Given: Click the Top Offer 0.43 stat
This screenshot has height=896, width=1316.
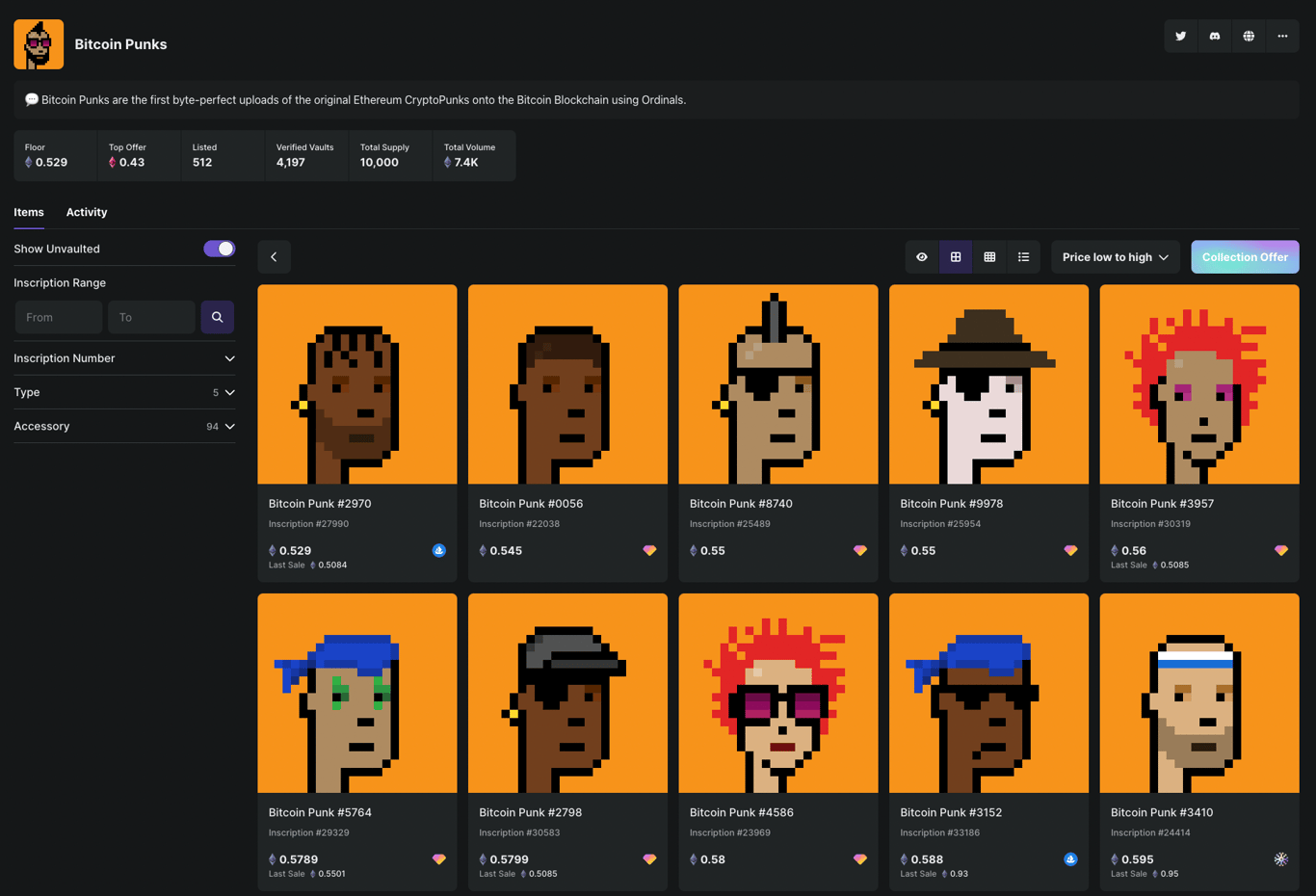Looking at the screenshot, I should pos(139,156).
